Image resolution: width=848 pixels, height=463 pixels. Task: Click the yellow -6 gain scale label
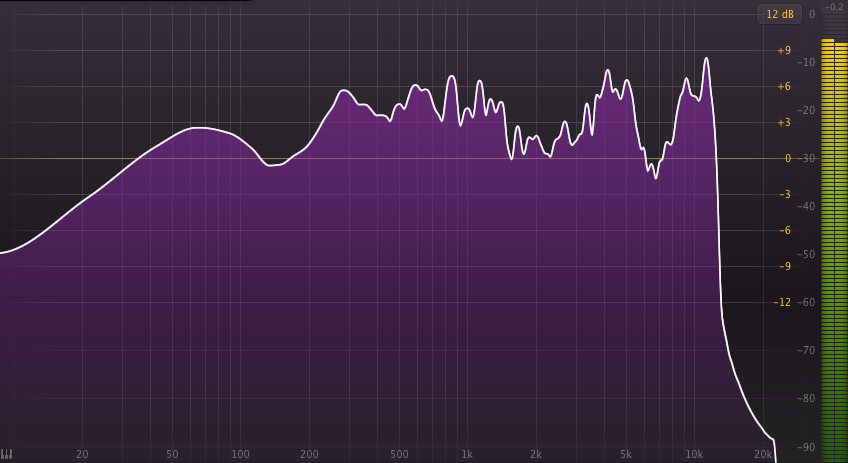(x=784, y=230)
